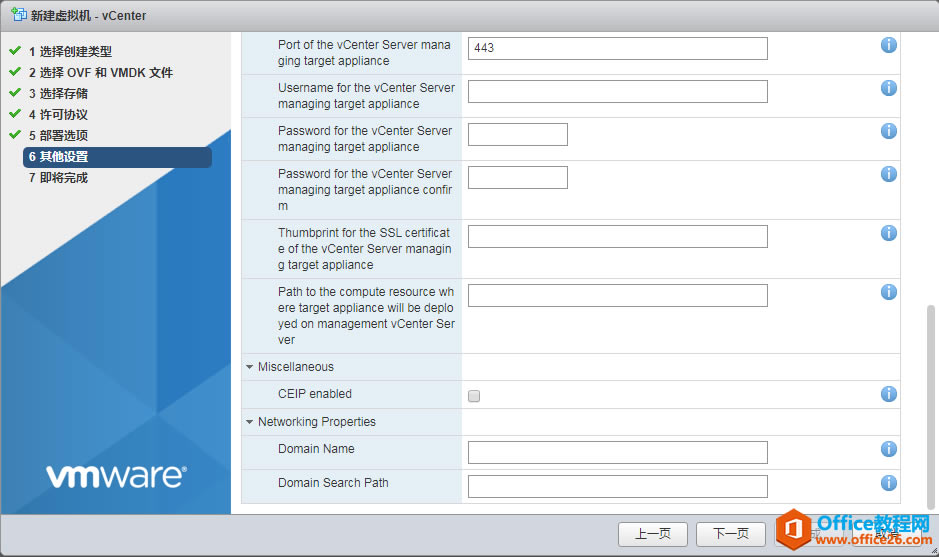Go to step 5 部署选项

58,135
